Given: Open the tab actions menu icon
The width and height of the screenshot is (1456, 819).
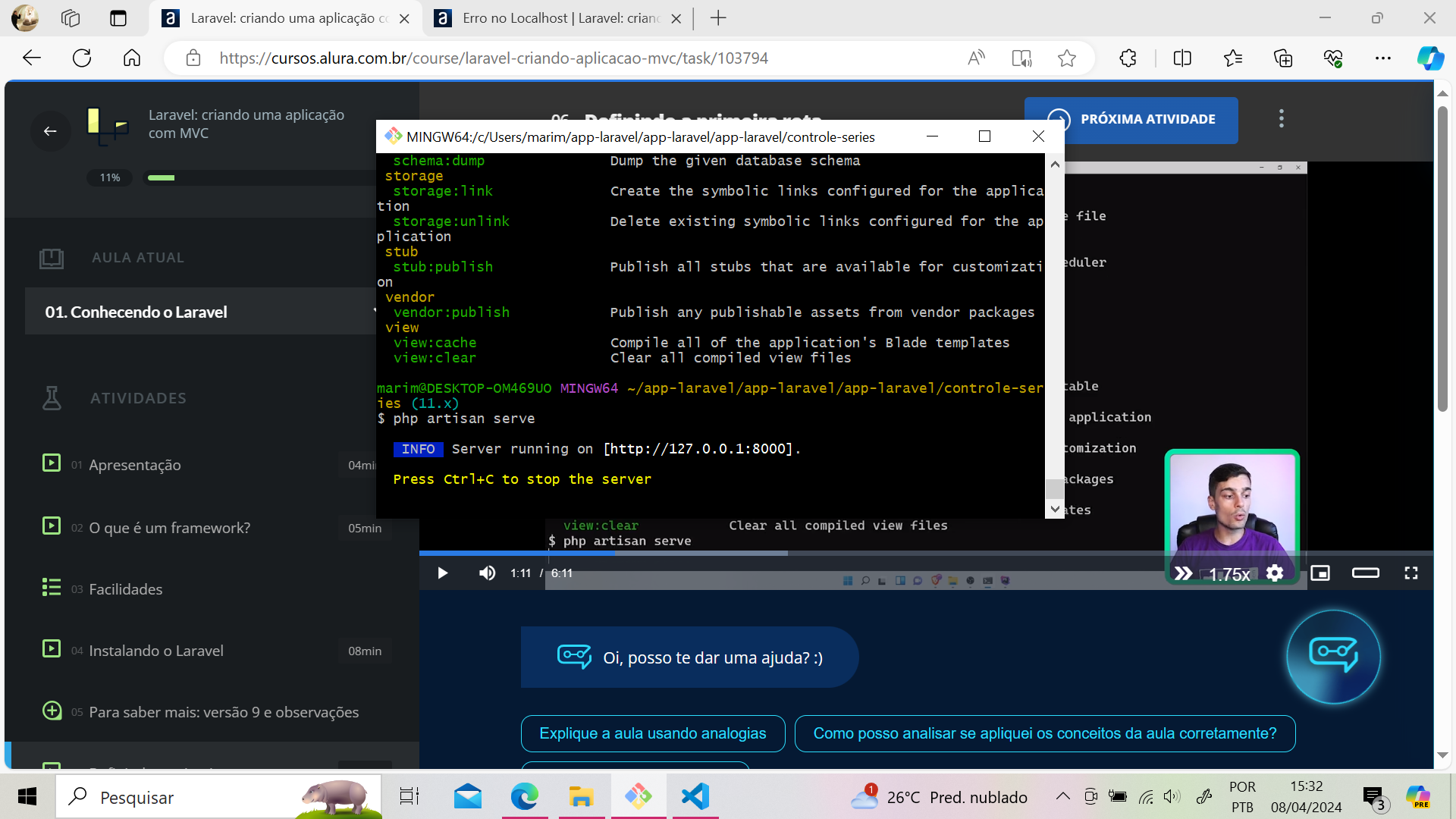Looking at the screenshot, I should tap(118, 18).
